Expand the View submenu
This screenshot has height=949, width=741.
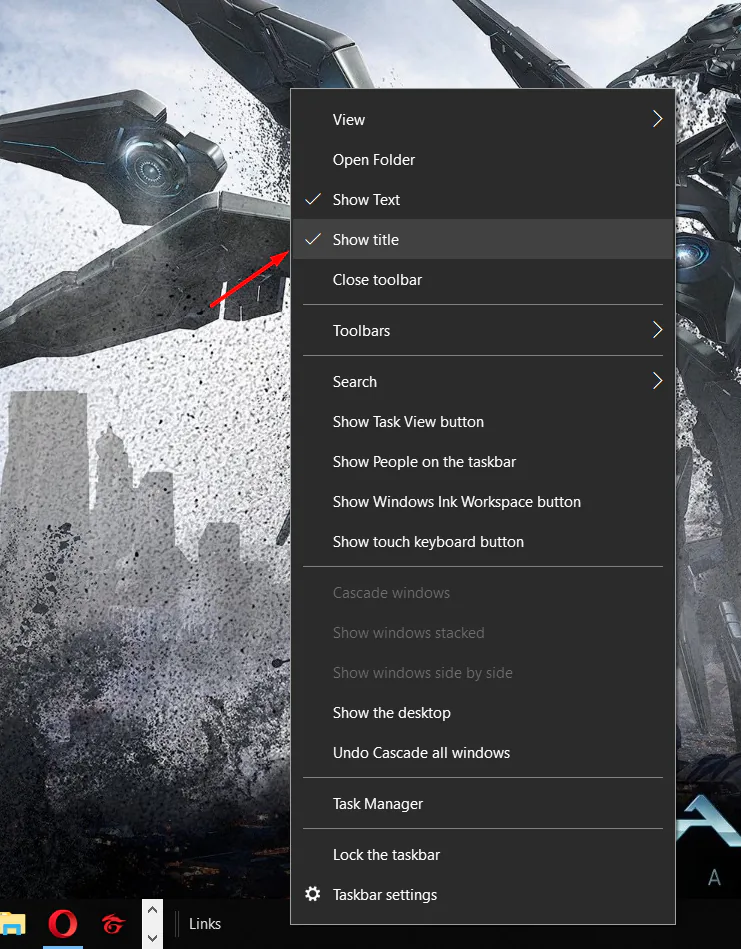(x=483, y=119)
